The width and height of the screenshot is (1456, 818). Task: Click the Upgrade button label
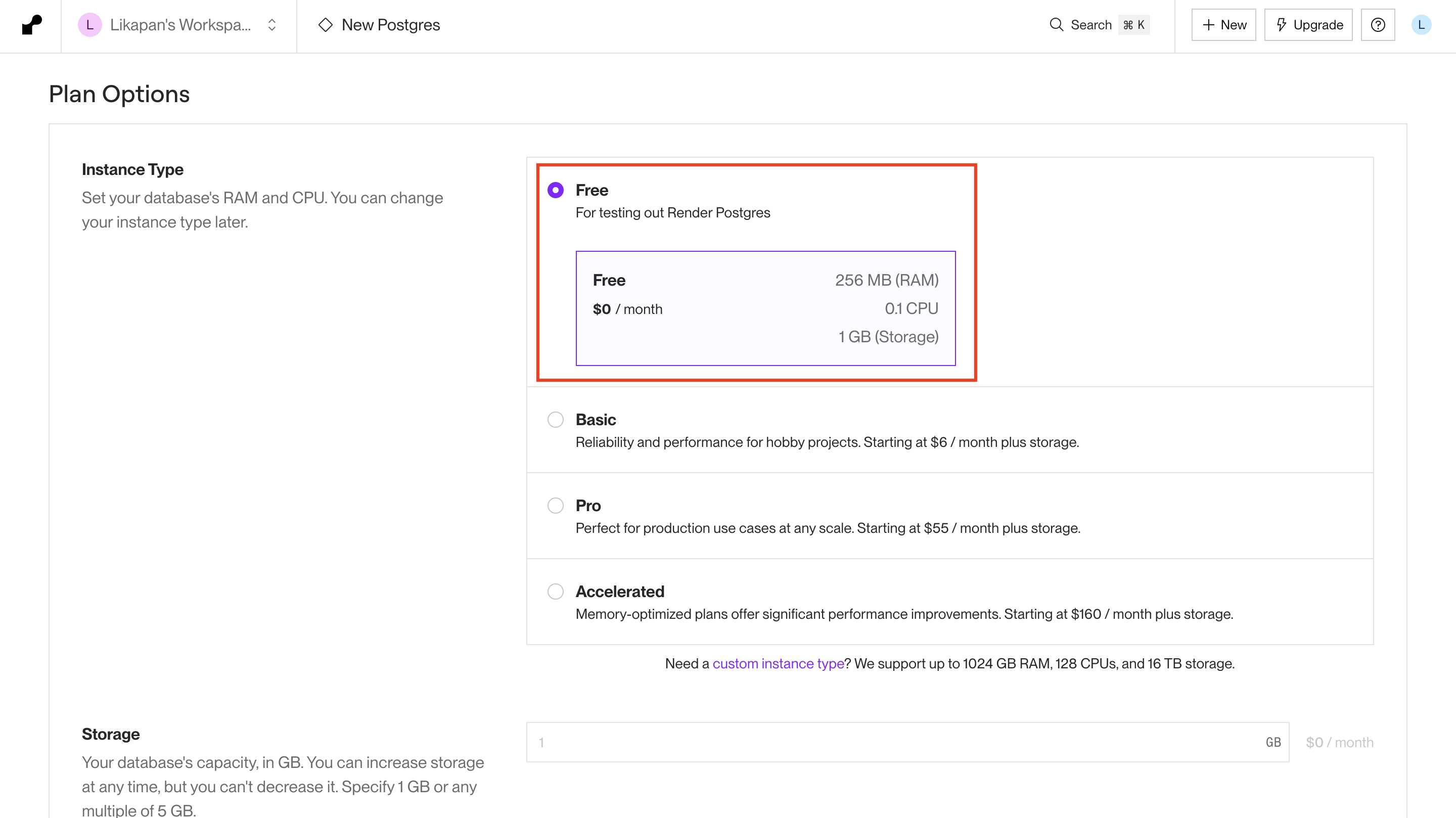tap(1317, 25)
